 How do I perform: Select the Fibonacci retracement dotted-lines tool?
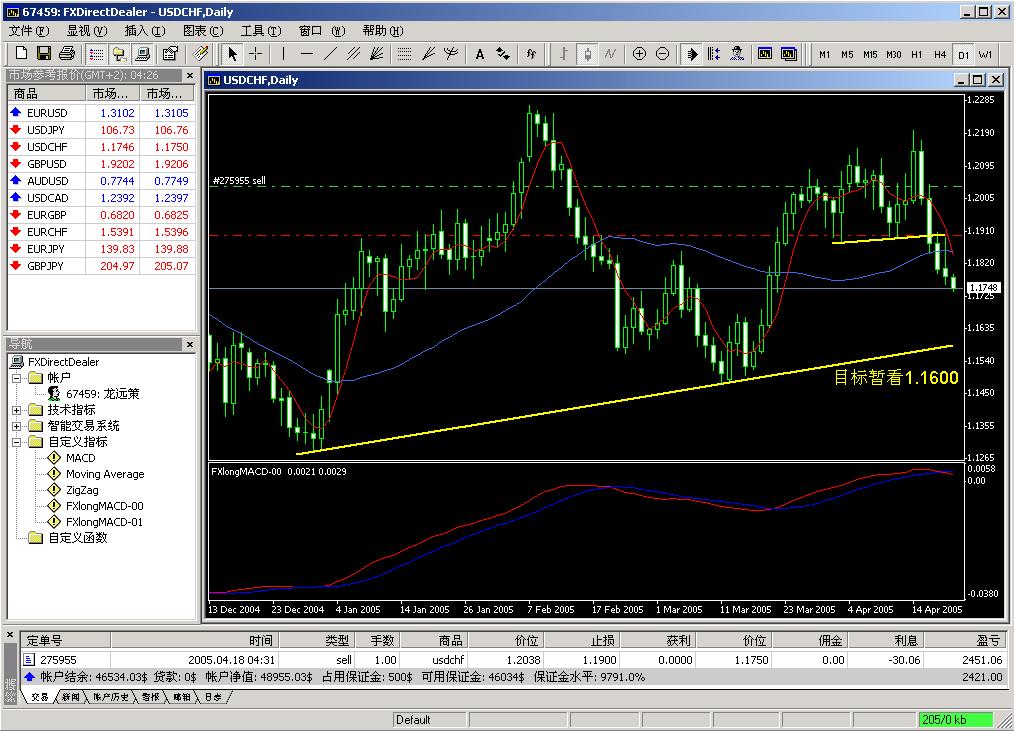(404, 54)
